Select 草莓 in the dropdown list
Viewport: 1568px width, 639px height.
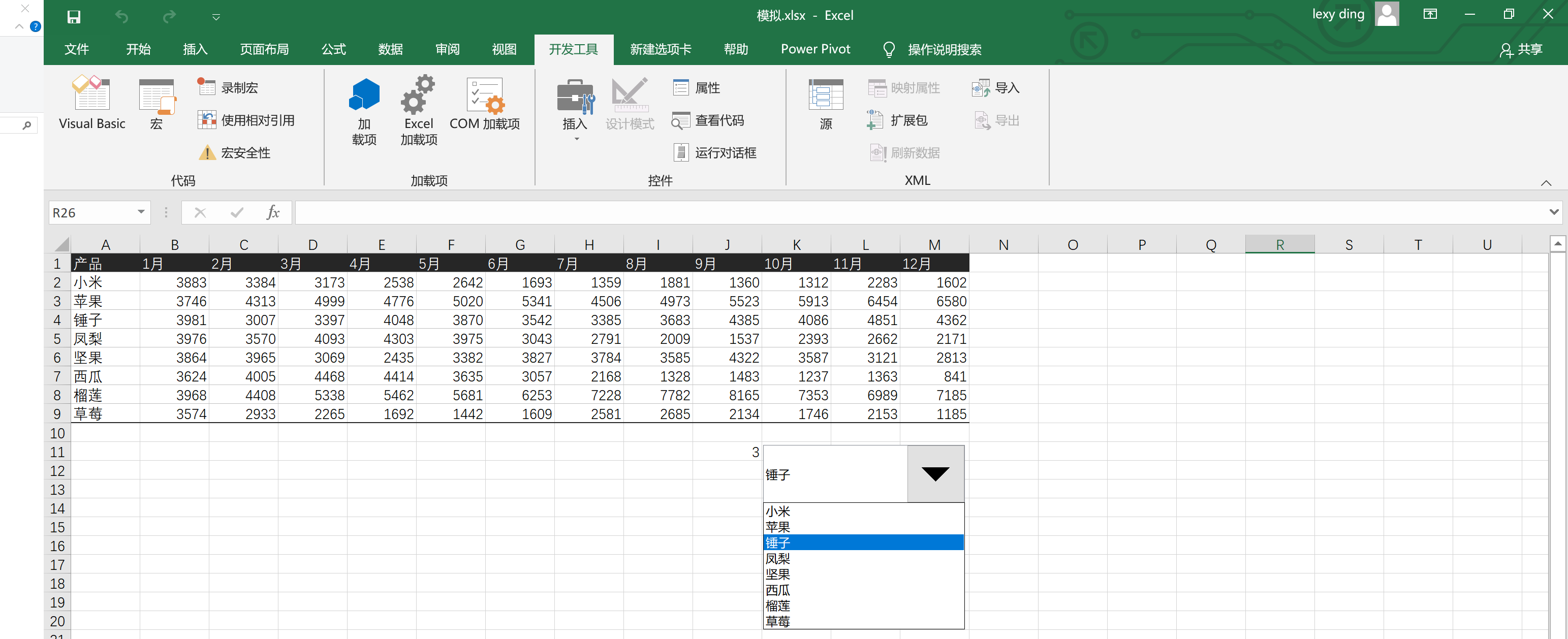(863, 621)
